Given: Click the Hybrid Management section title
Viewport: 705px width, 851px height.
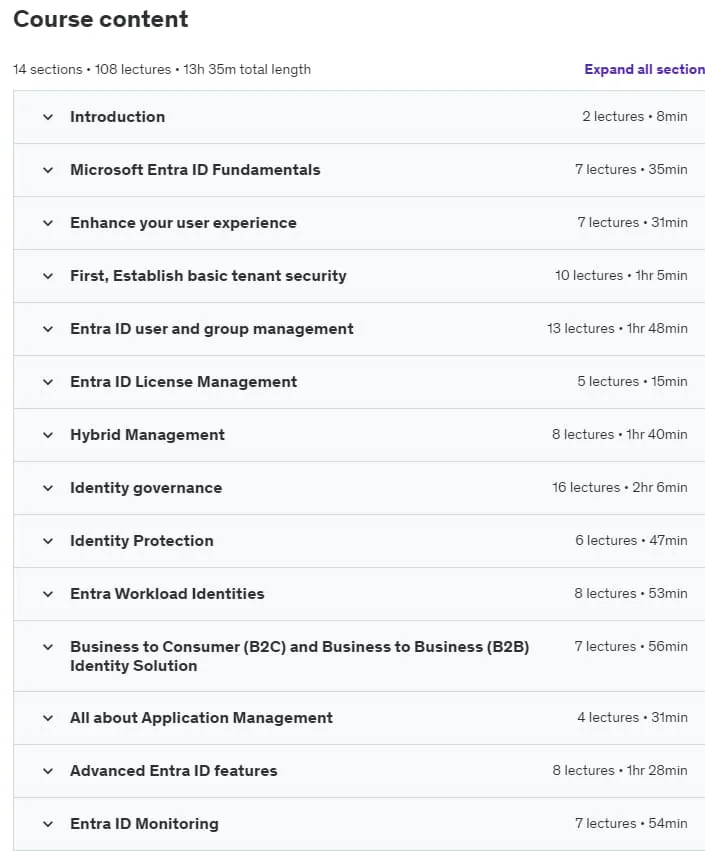Looking at the screenshot, I should coord(147,435).
